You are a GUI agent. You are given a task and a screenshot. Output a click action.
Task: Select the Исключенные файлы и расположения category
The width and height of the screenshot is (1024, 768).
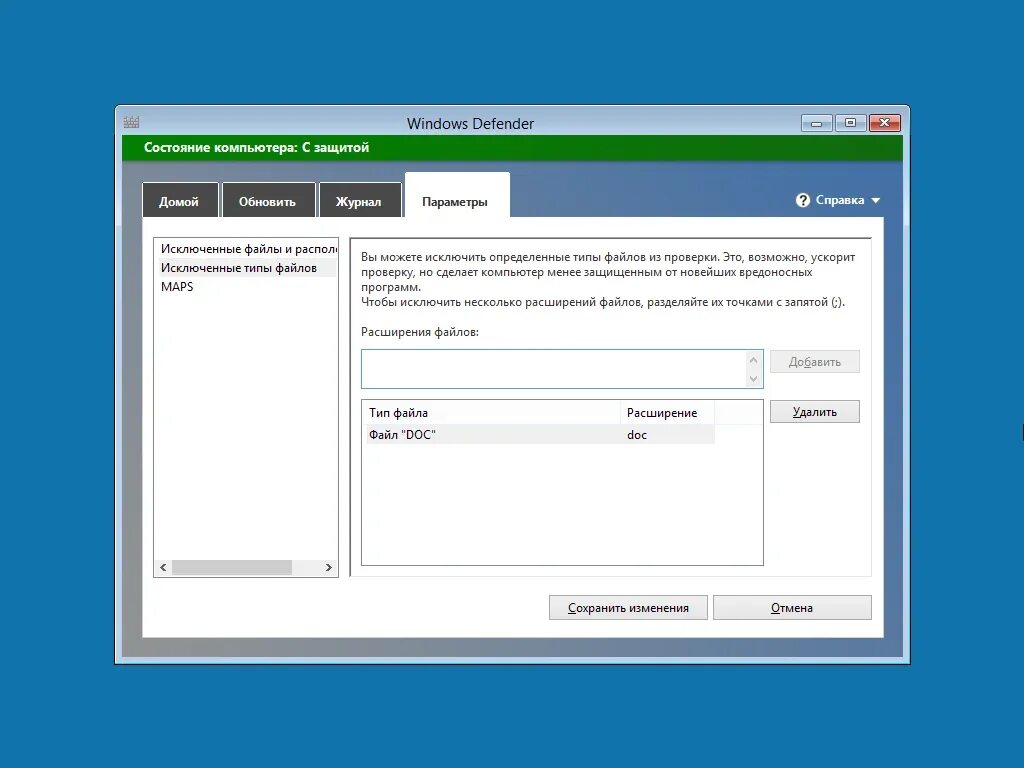point(240,247)
